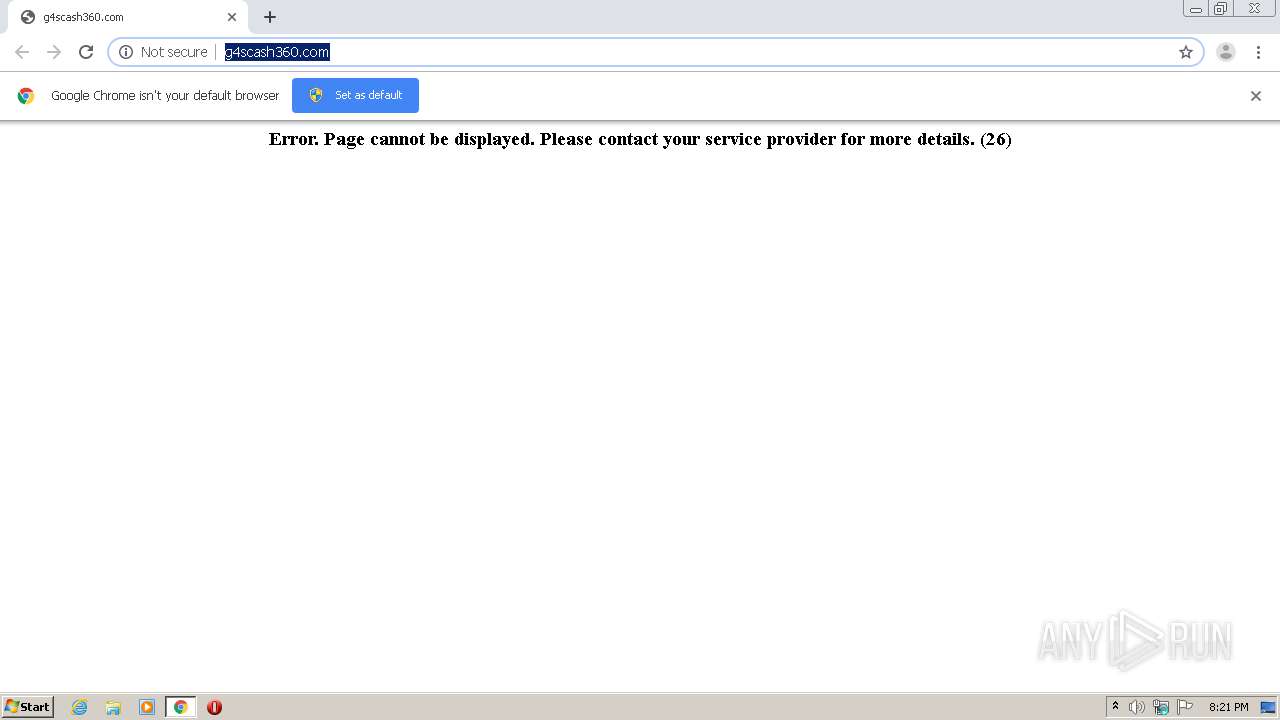Screen dimensions: 1280x720
Task: Click the error message text on page
Action: pyautogui.click(x=640, y=139)
